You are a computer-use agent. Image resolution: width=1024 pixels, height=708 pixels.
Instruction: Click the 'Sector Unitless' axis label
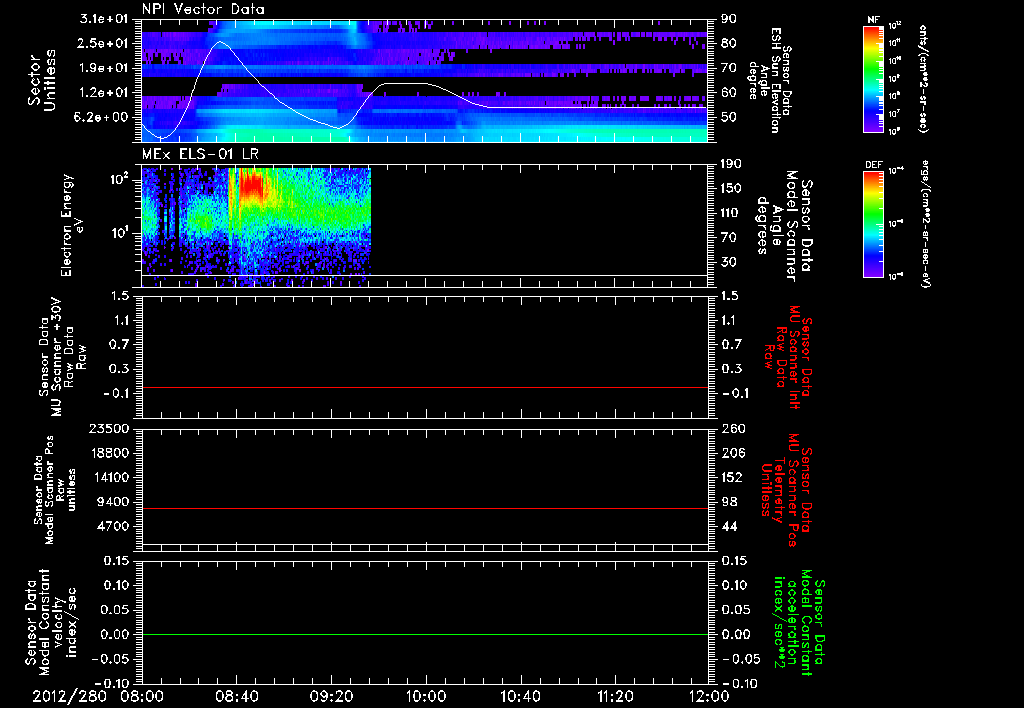pos(41,80)
